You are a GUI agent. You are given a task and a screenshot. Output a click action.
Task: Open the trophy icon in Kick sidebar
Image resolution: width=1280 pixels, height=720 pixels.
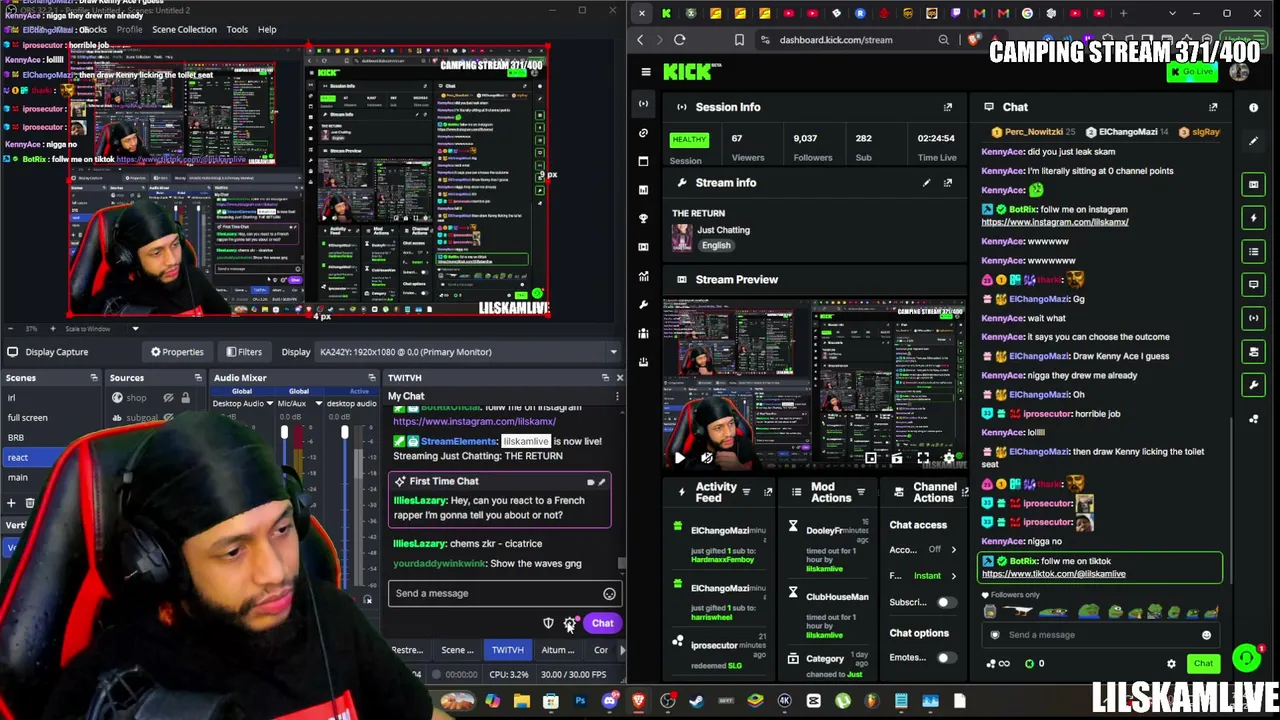tap(643, 218)
